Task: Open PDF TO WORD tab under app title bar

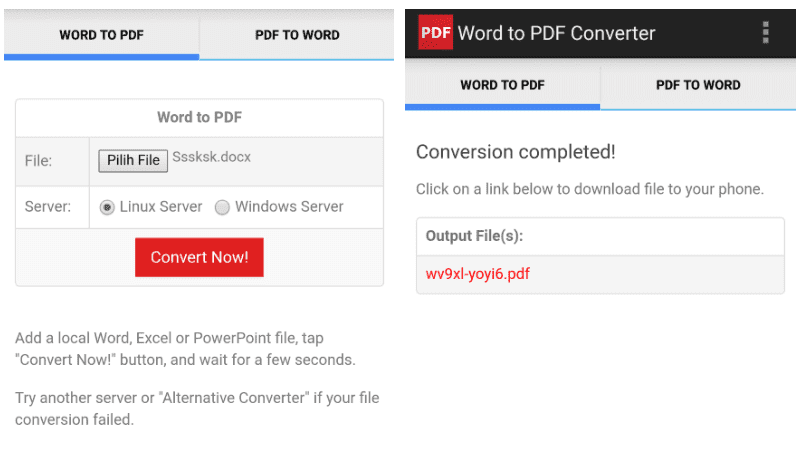Action: coord(698,85)
